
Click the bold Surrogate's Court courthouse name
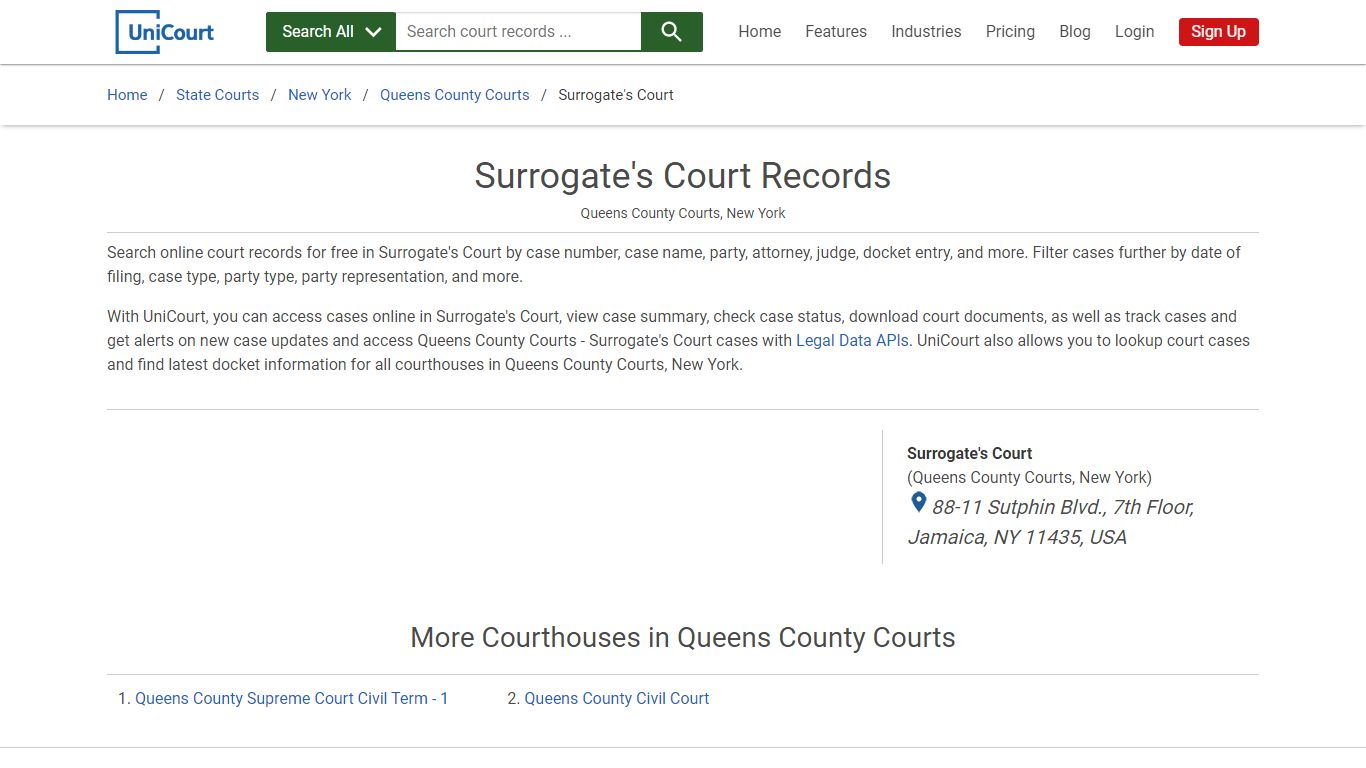(x=969, y=453)
